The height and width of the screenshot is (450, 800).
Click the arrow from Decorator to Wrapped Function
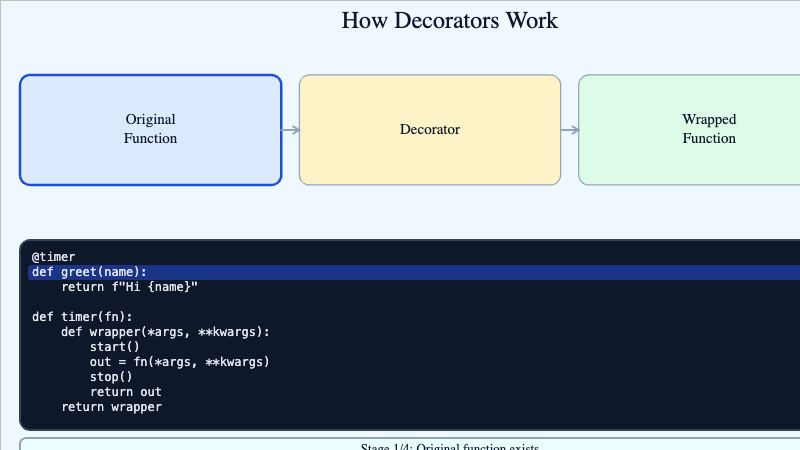(x=569, y=130)
